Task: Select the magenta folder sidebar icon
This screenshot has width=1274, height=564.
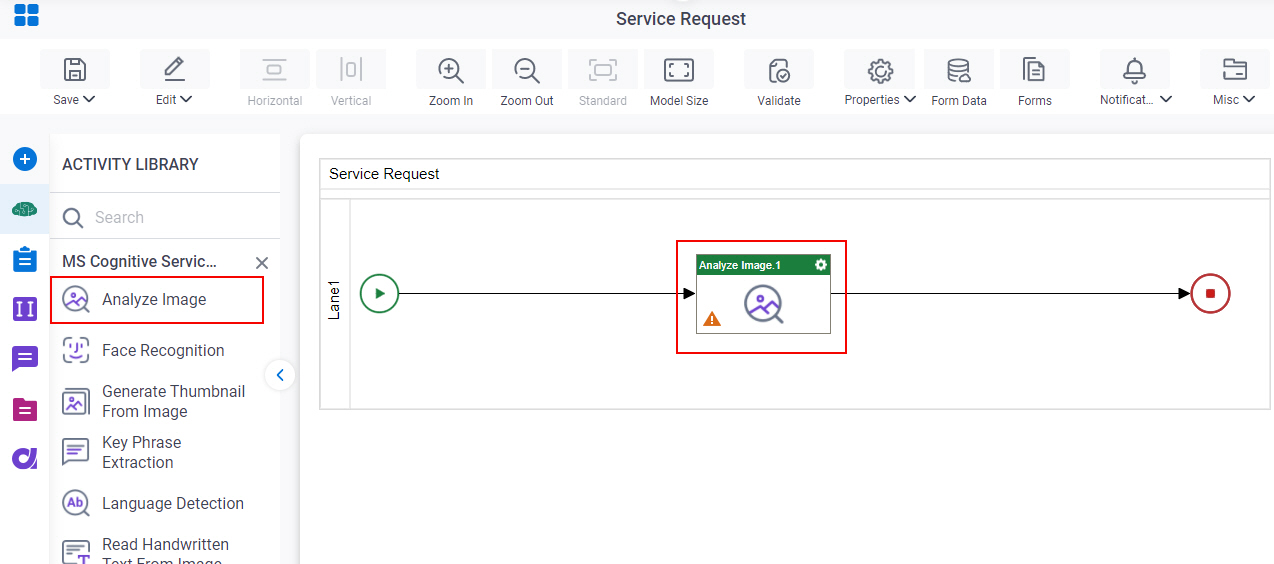Action: 25,409
